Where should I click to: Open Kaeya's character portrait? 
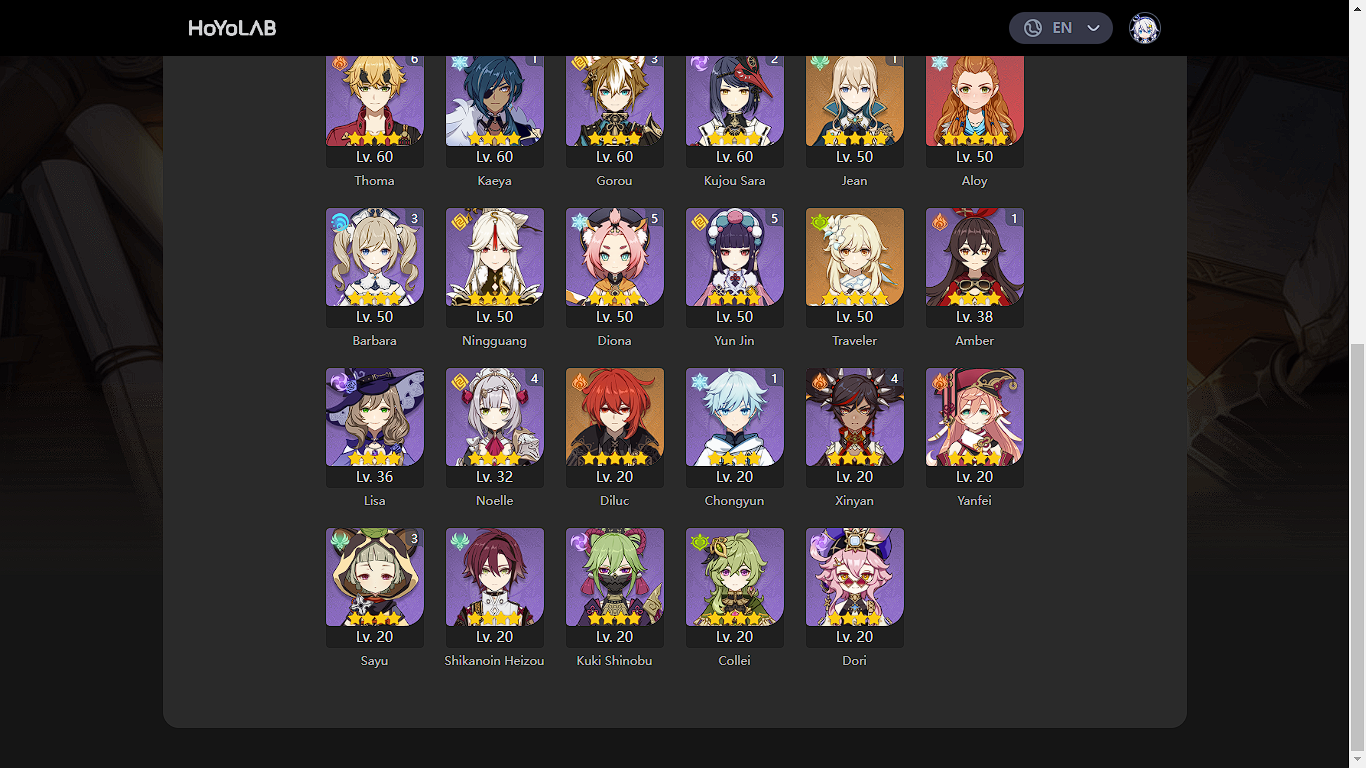pos(495,101)
